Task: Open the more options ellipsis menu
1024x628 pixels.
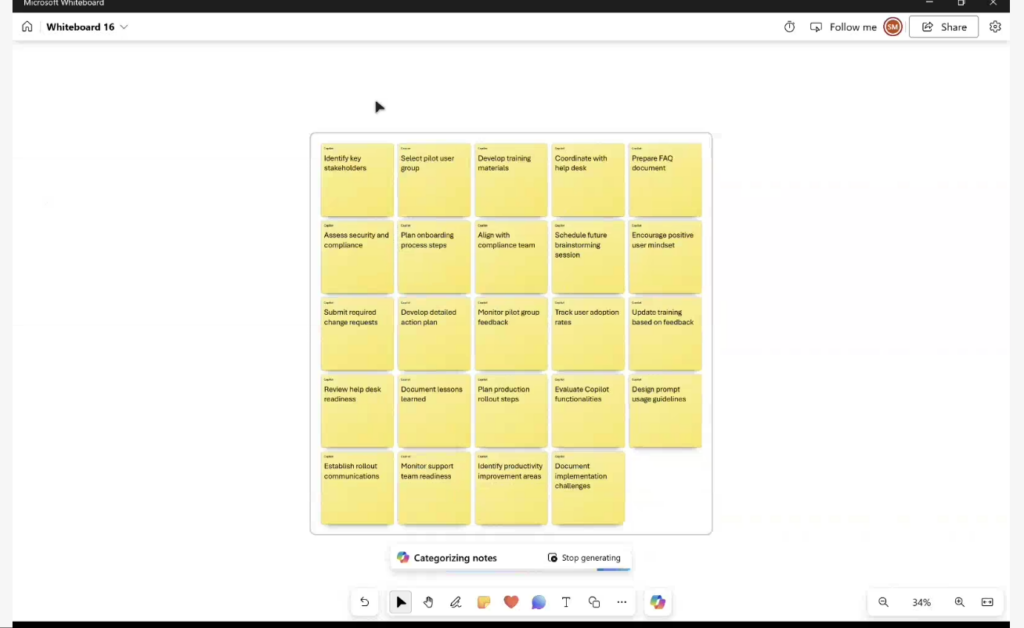Action: coord(622,602)
